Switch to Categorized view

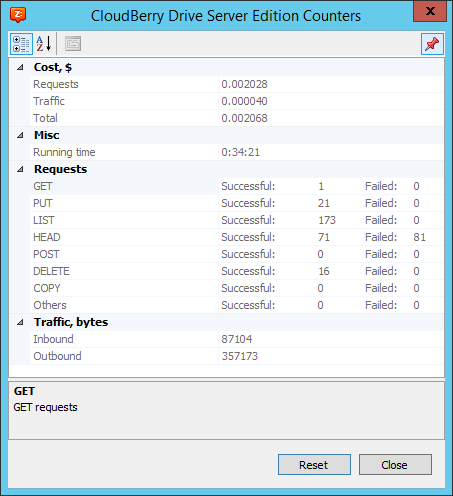click(x=21, y=44)
